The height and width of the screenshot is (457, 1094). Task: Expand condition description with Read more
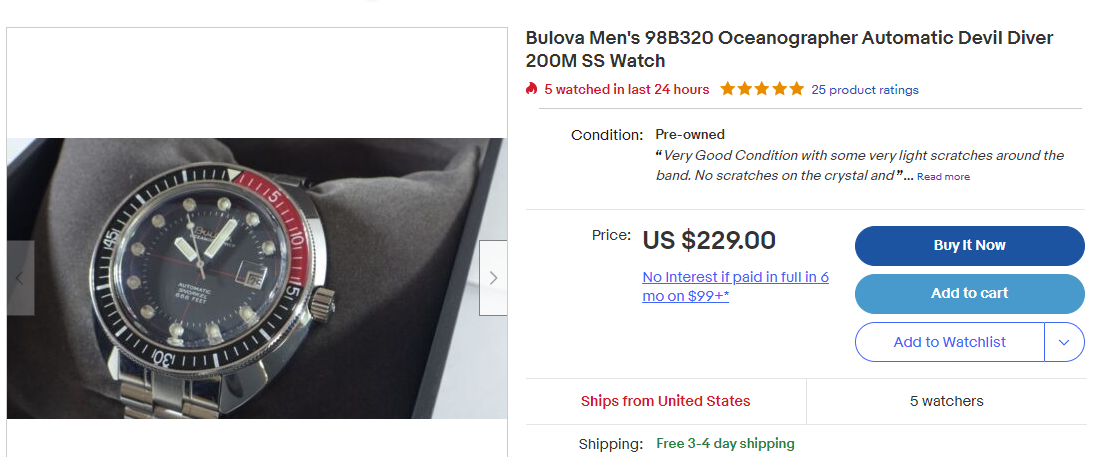[x=943, y=177]
